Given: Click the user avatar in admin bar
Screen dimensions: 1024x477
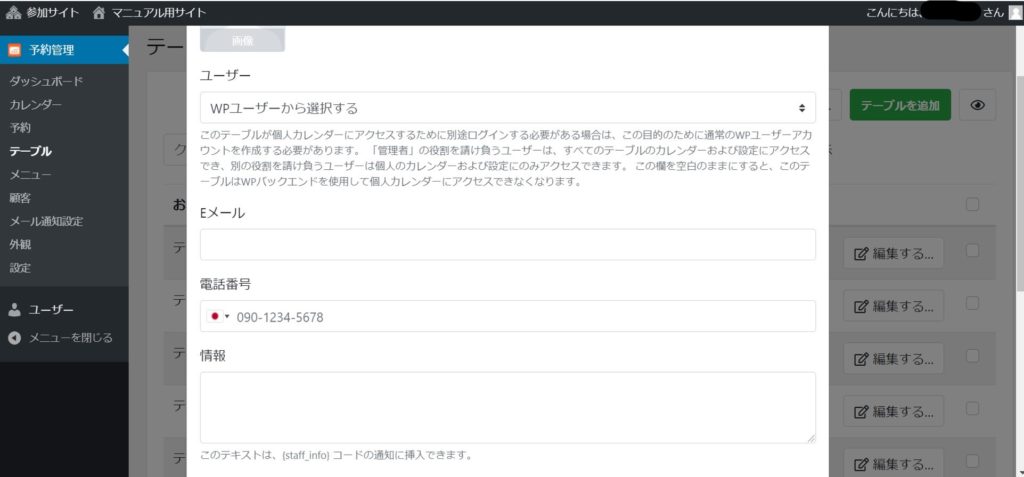Looking at the screenshot, I should [1014, 13].
